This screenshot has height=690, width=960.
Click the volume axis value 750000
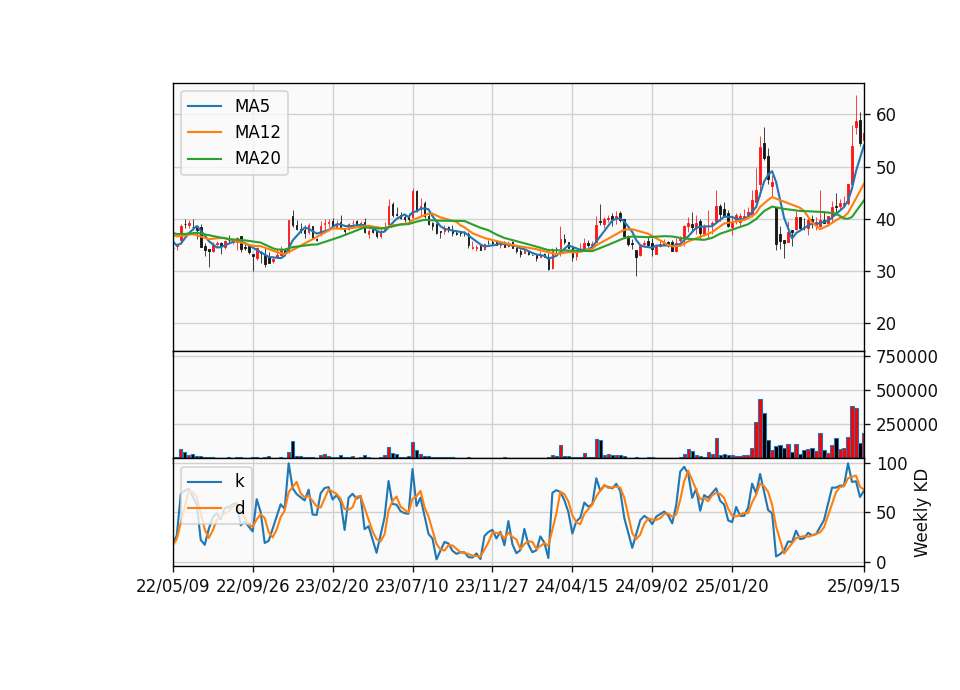(906, 357)
